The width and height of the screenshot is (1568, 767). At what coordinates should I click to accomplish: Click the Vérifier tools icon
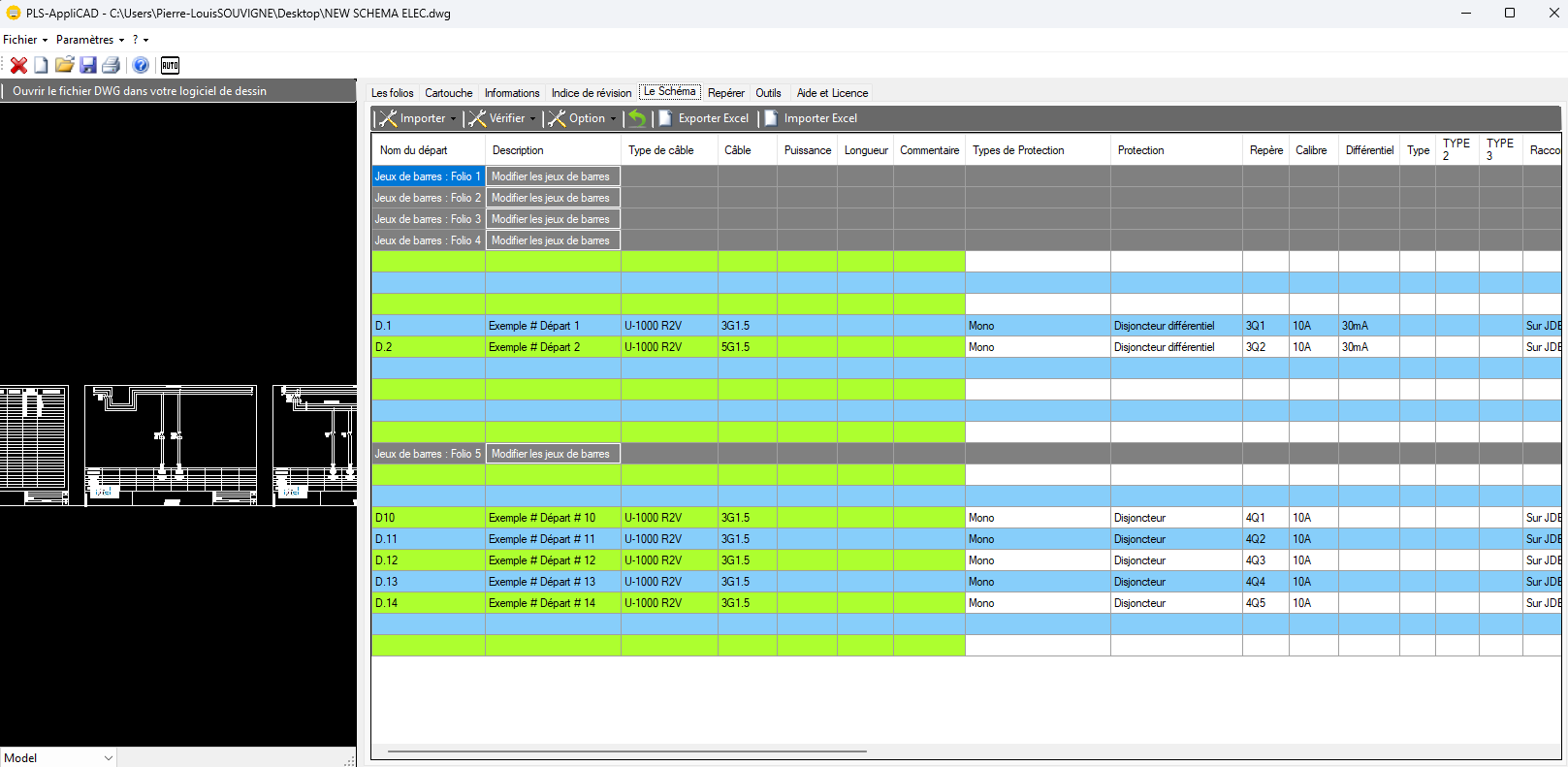tap(477, 118)
